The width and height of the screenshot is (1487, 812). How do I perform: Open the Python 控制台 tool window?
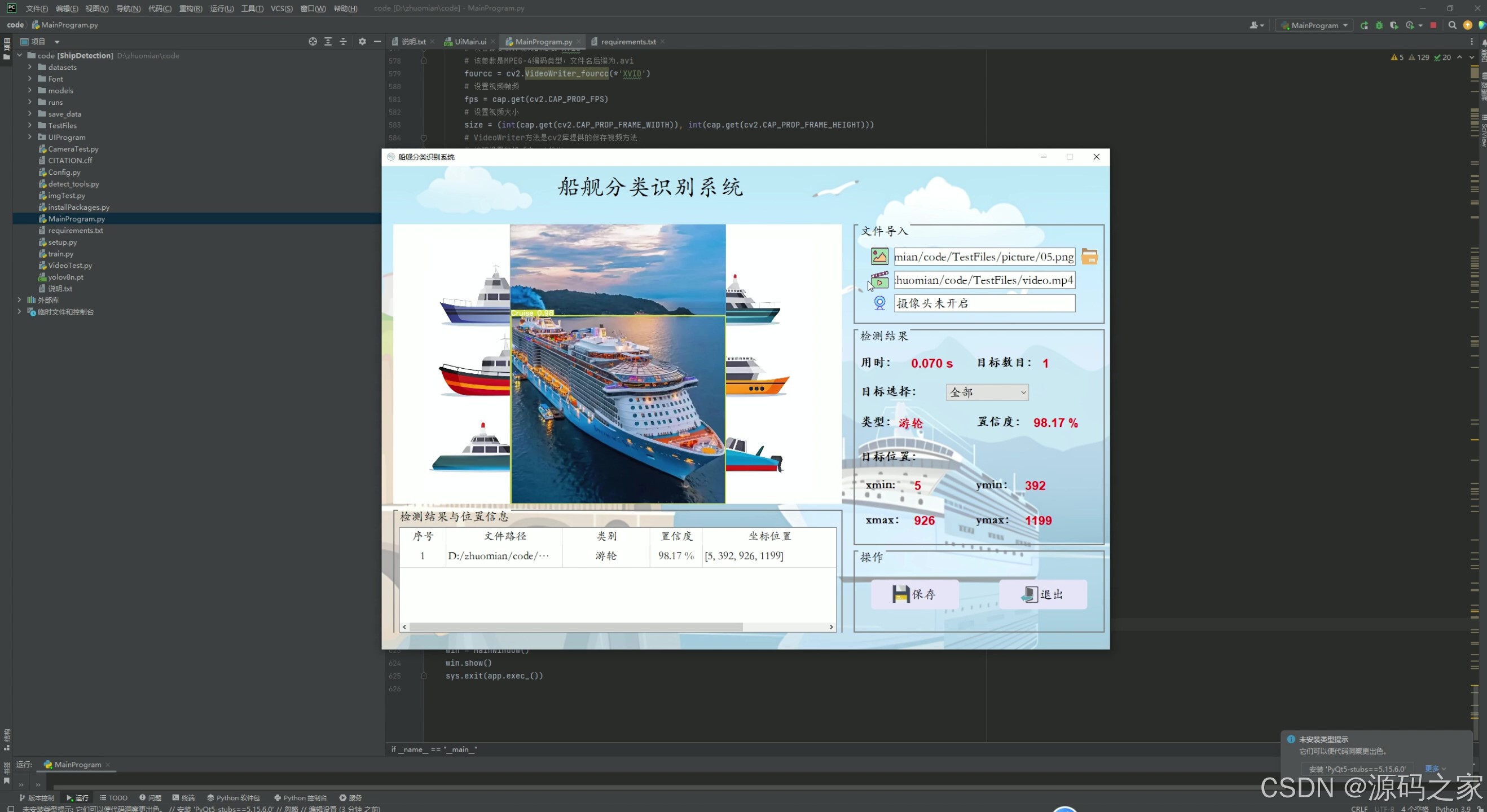click(x=300, y=797)
